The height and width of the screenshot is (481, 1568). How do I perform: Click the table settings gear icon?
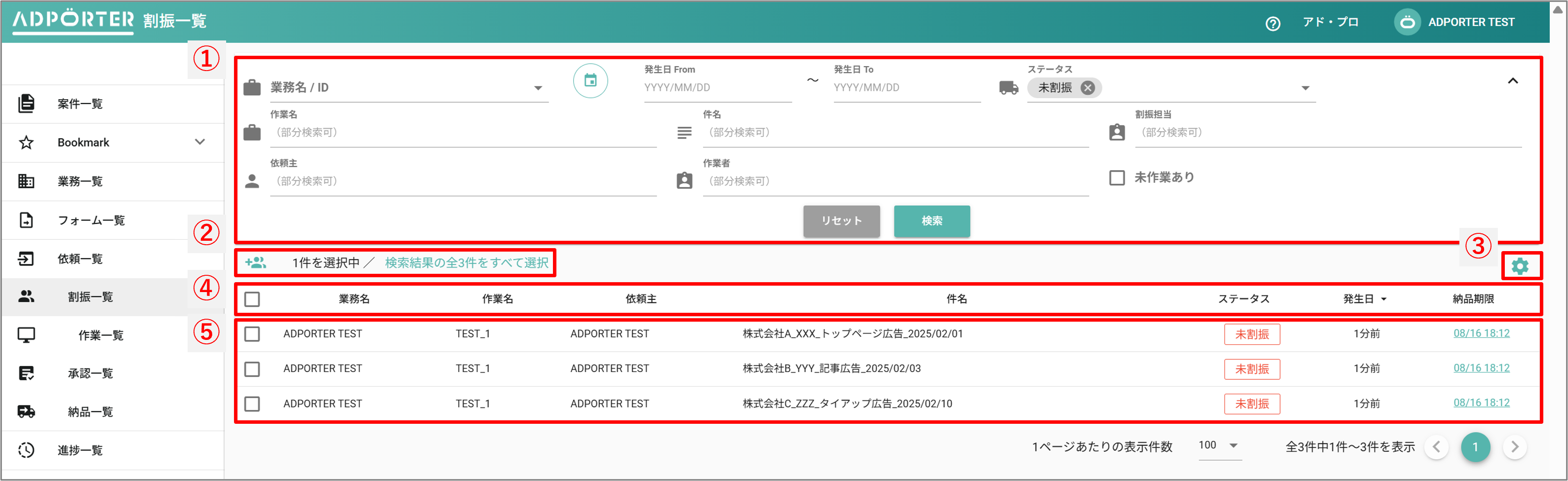click(x=1520, y=266)
